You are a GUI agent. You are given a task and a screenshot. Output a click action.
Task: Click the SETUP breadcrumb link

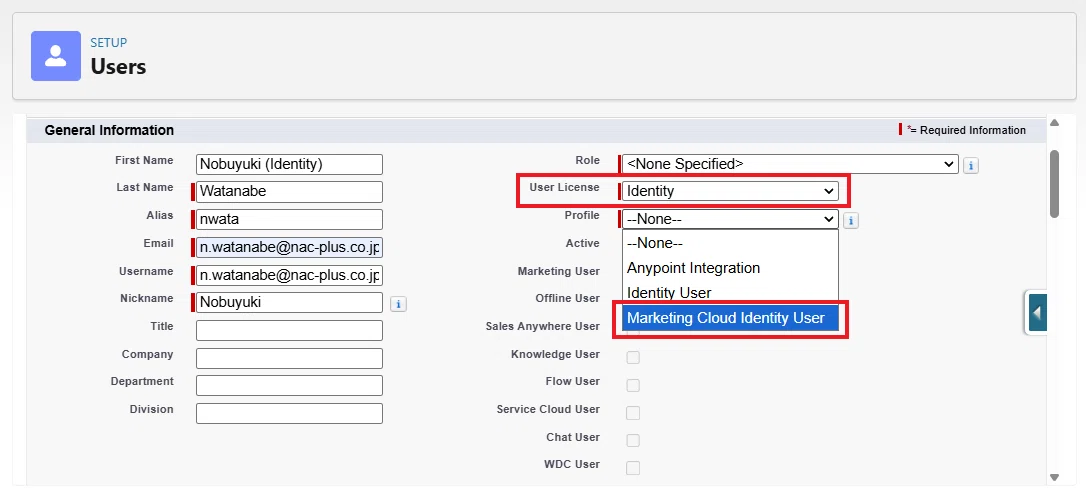[109, 43]
